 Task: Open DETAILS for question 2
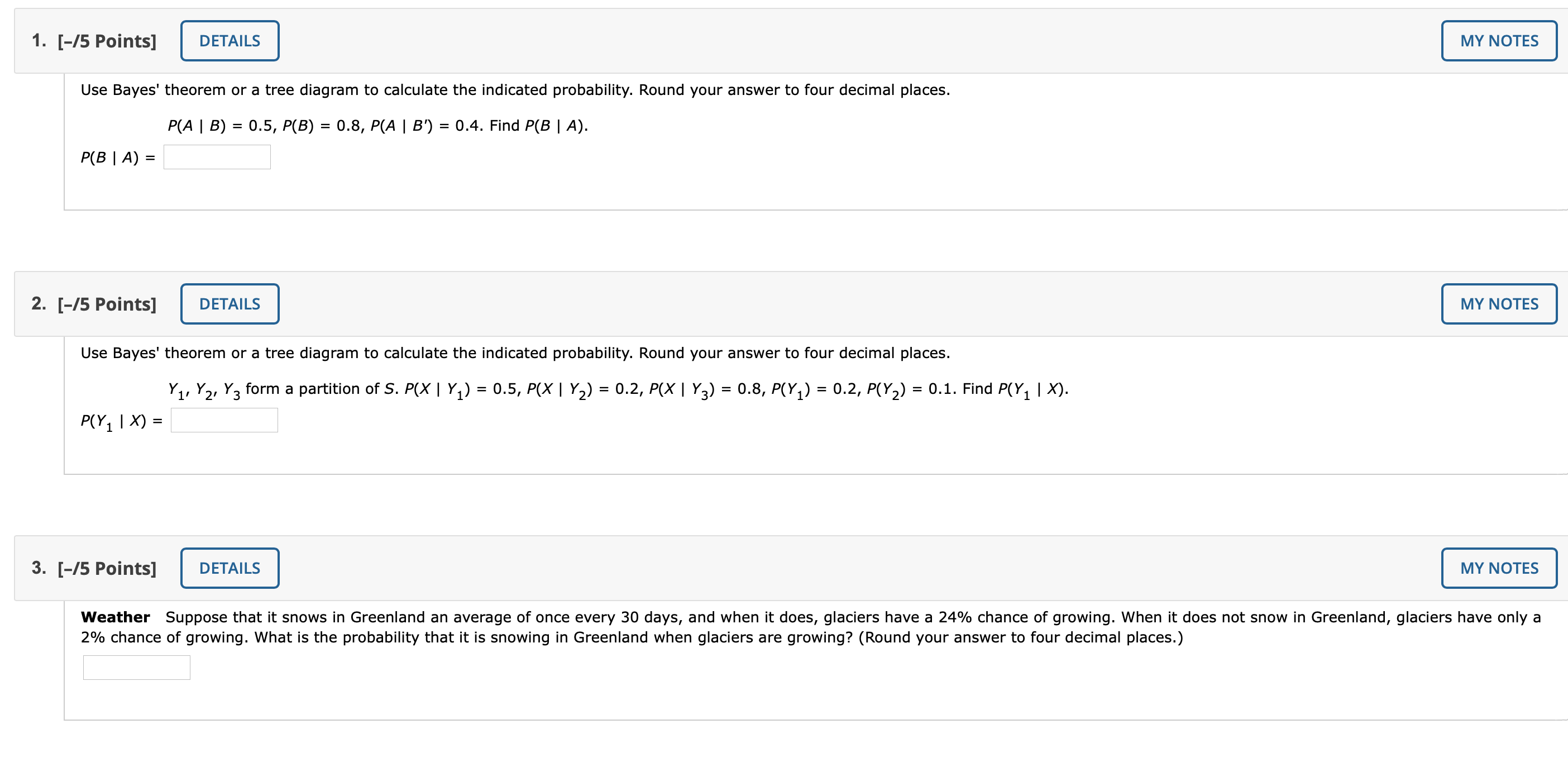coord(229,303)
